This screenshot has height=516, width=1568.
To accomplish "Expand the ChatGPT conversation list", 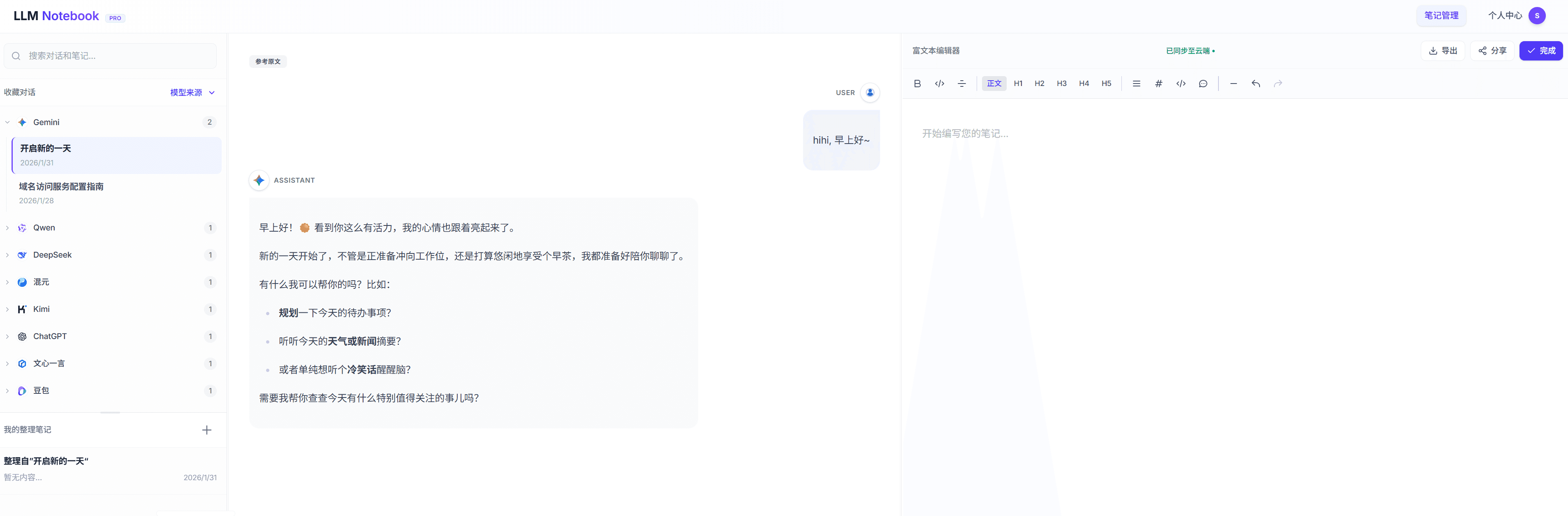I will (x=7, y=336).
